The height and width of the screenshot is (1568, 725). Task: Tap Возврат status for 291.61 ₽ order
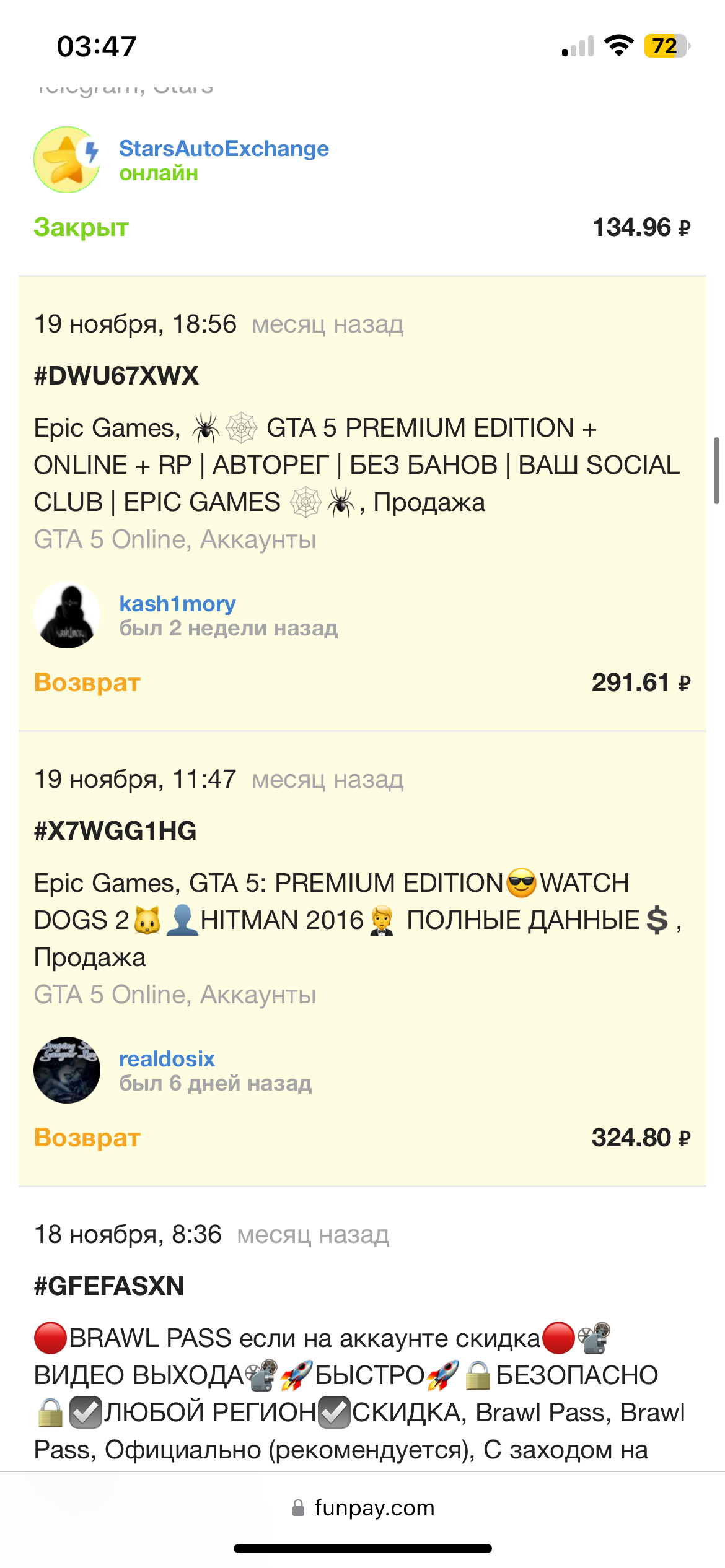[x=87, y=682]
